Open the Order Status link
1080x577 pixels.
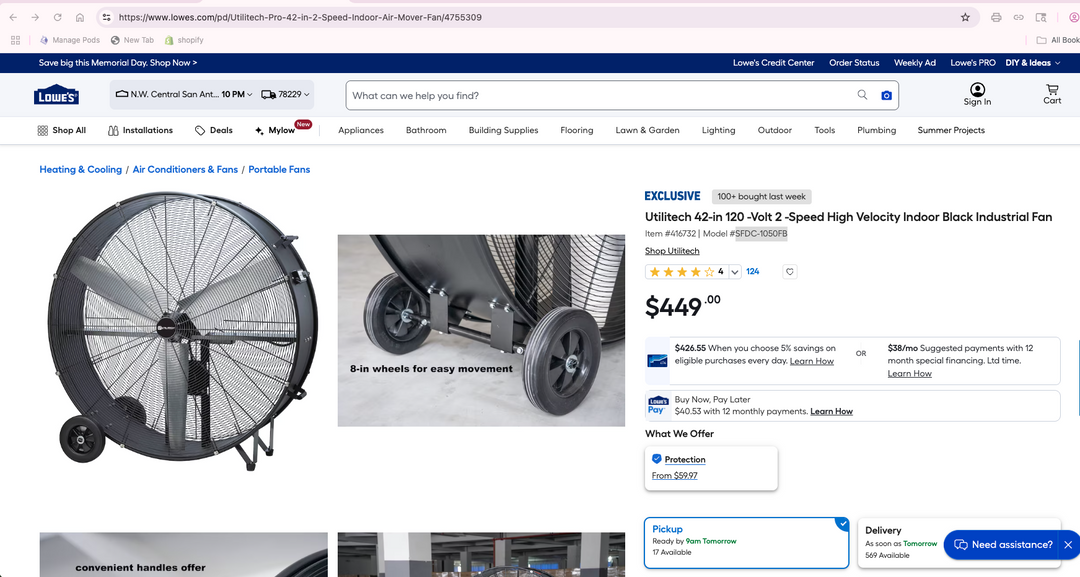[x=854, y=63]
